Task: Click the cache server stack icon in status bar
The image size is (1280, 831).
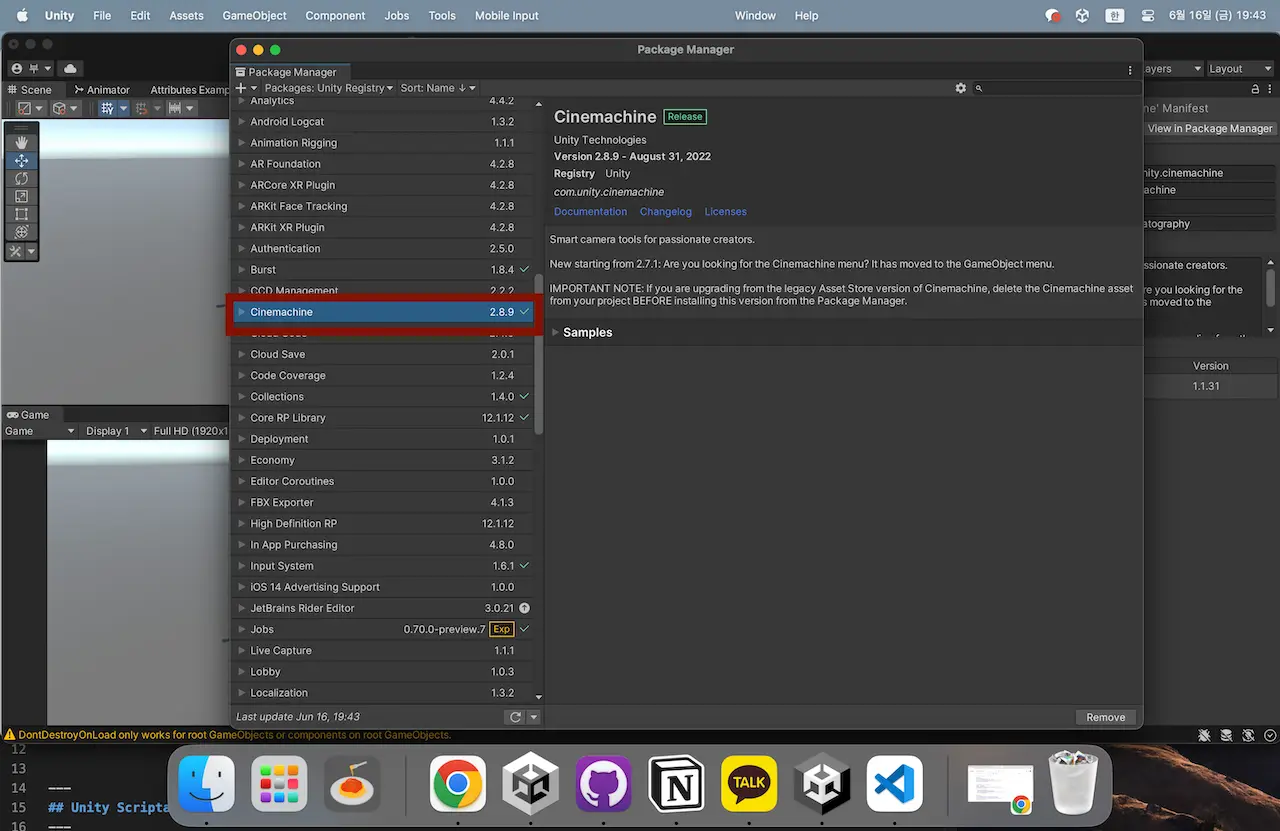Action: [x=1226, y=735]
